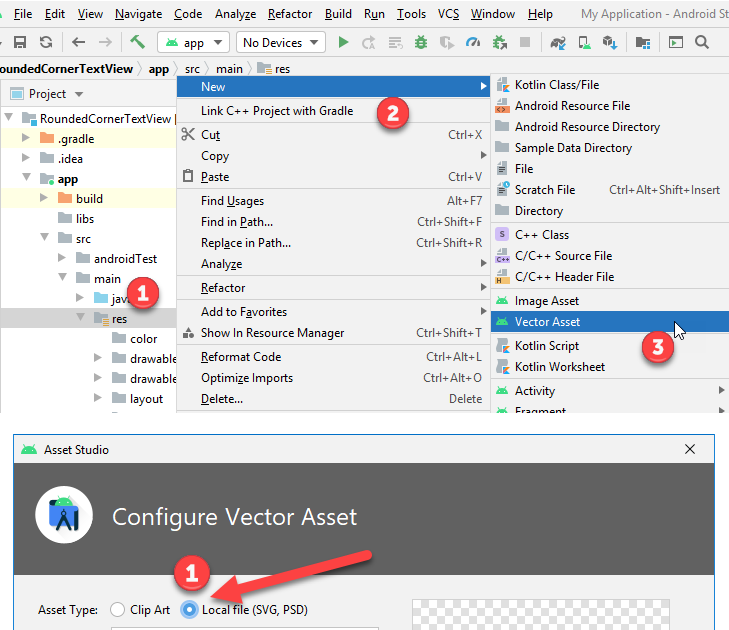The width and height of the screenshot is (729, 630).
Task: Choose Vector Asset from the submenu
Action: point(610,321)
